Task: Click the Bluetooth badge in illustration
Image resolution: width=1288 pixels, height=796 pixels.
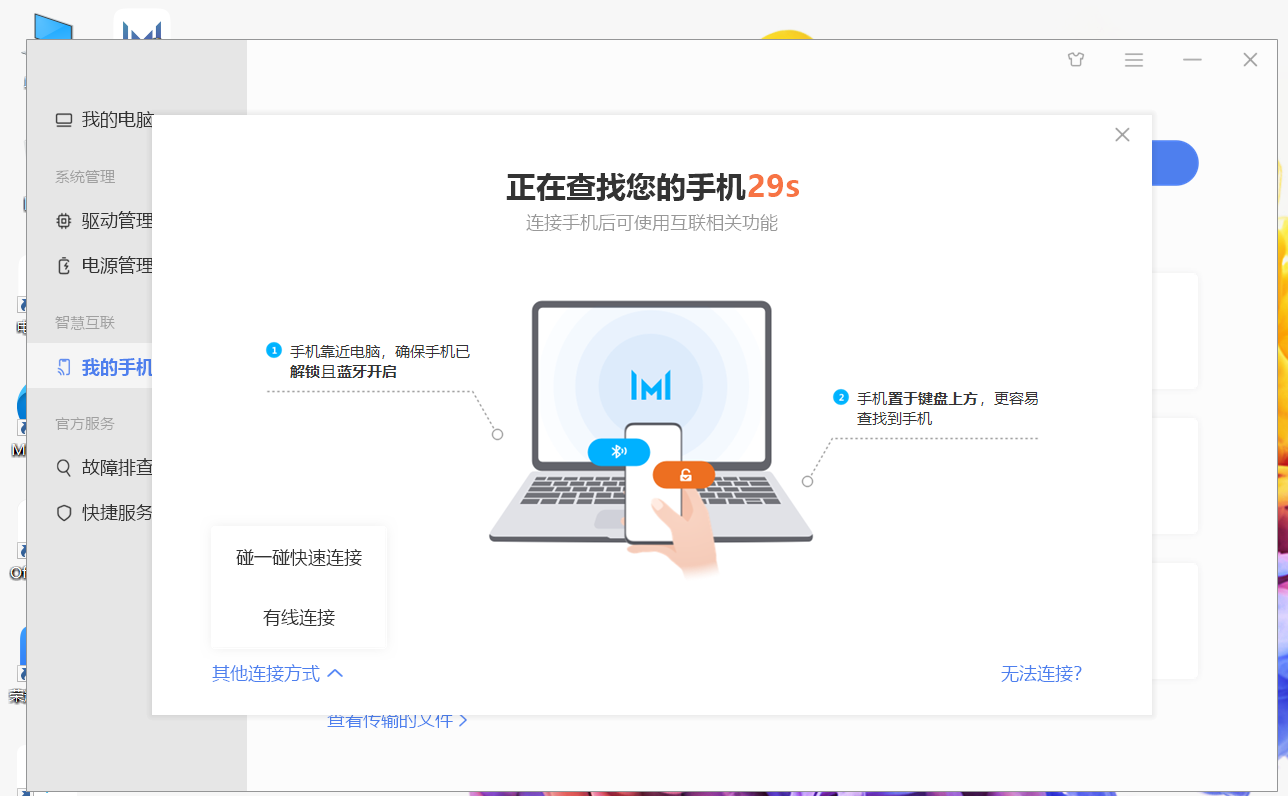Action: click(619, 452)
